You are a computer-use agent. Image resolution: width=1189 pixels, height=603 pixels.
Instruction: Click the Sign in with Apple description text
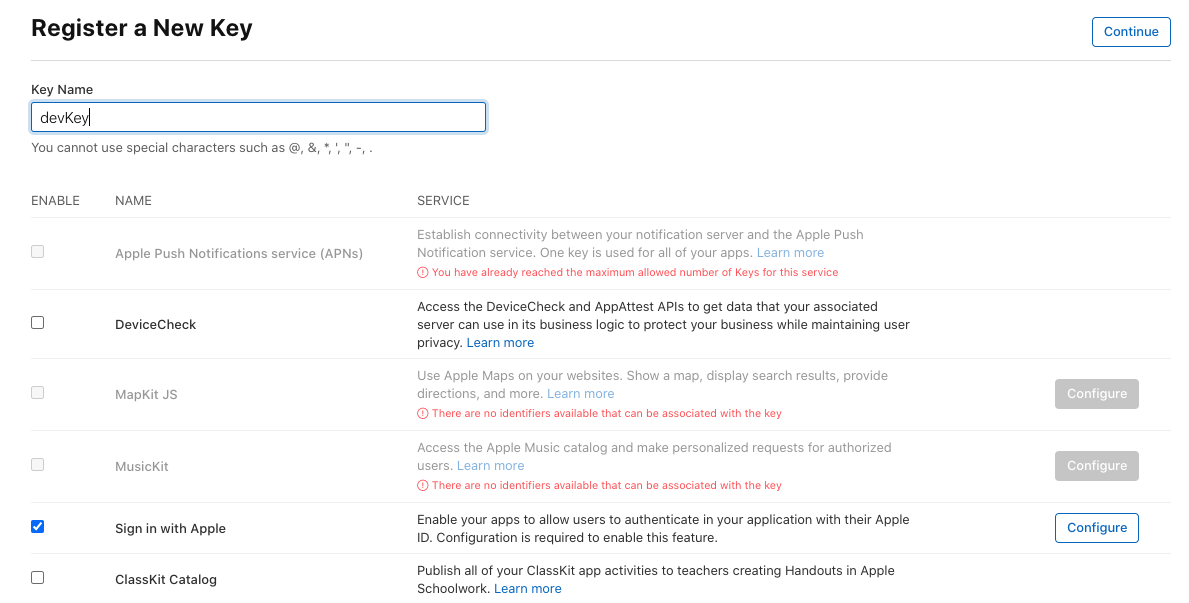pyautogui.click(x=664, y=529)
